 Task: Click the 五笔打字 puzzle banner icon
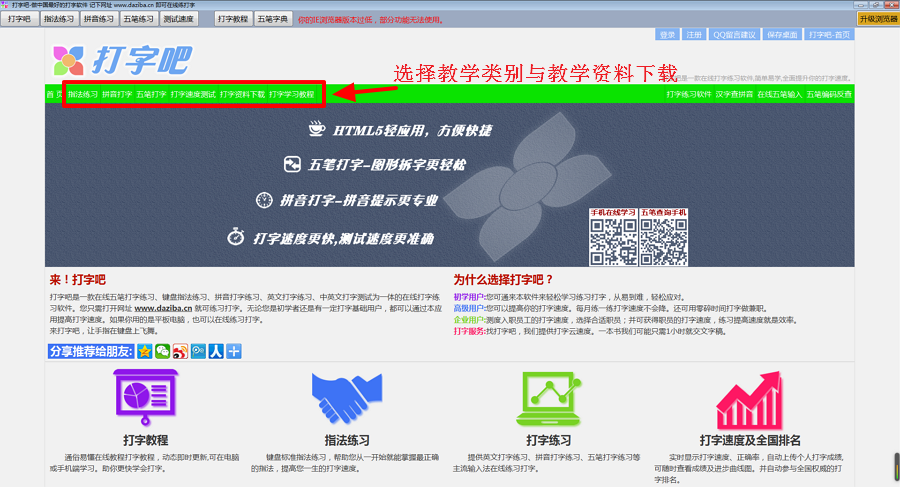pyautogui.click(x=292, y=164)
